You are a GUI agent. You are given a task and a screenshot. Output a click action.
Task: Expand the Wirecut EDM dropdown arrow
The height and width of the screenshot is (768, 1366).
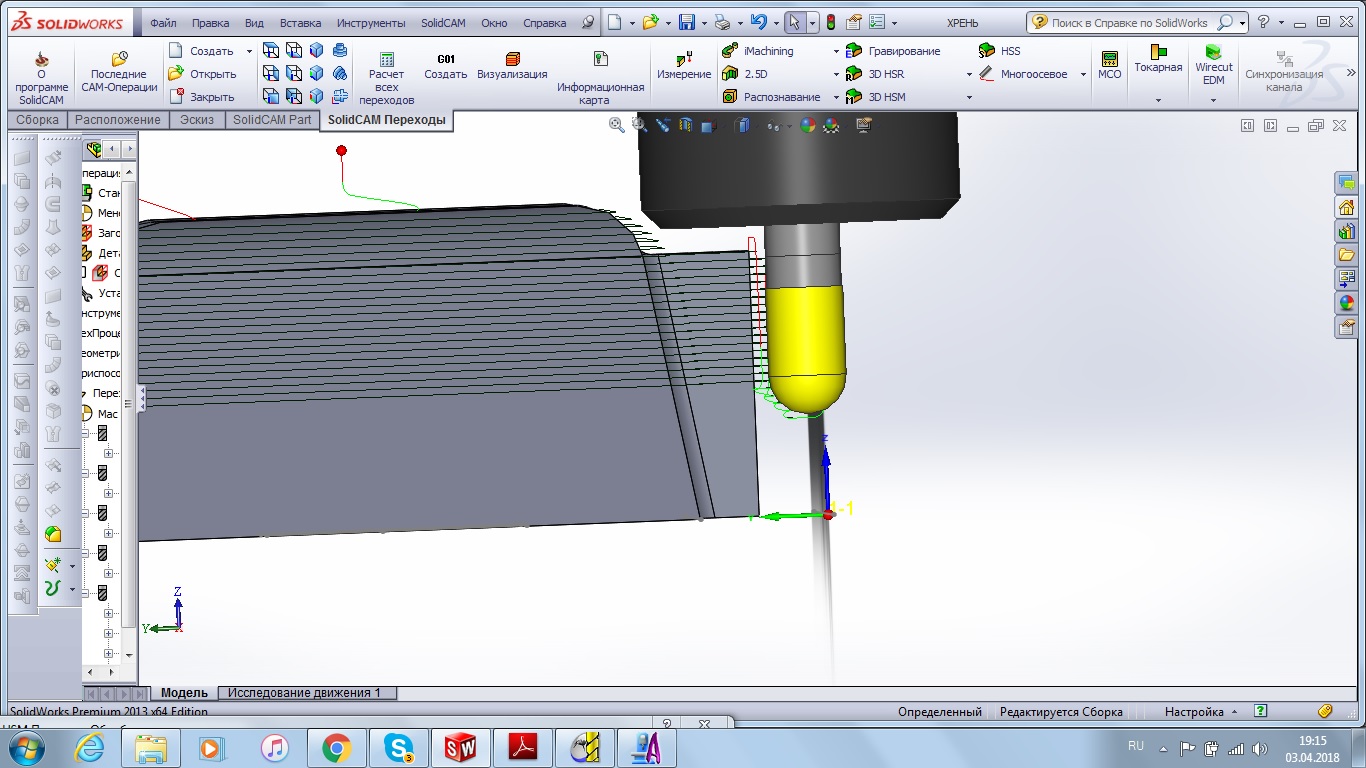pos(1214,100)
